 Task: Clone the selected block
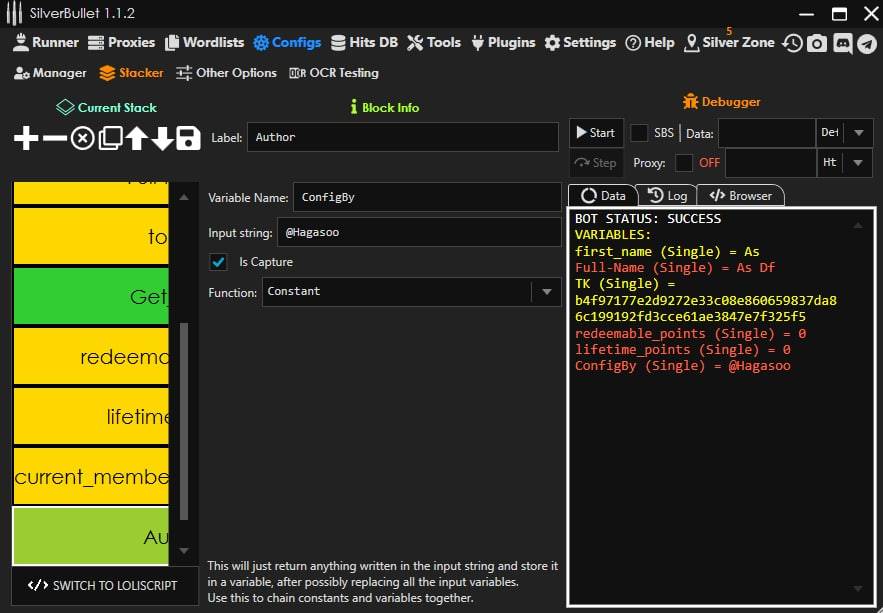tap(110, 138)
